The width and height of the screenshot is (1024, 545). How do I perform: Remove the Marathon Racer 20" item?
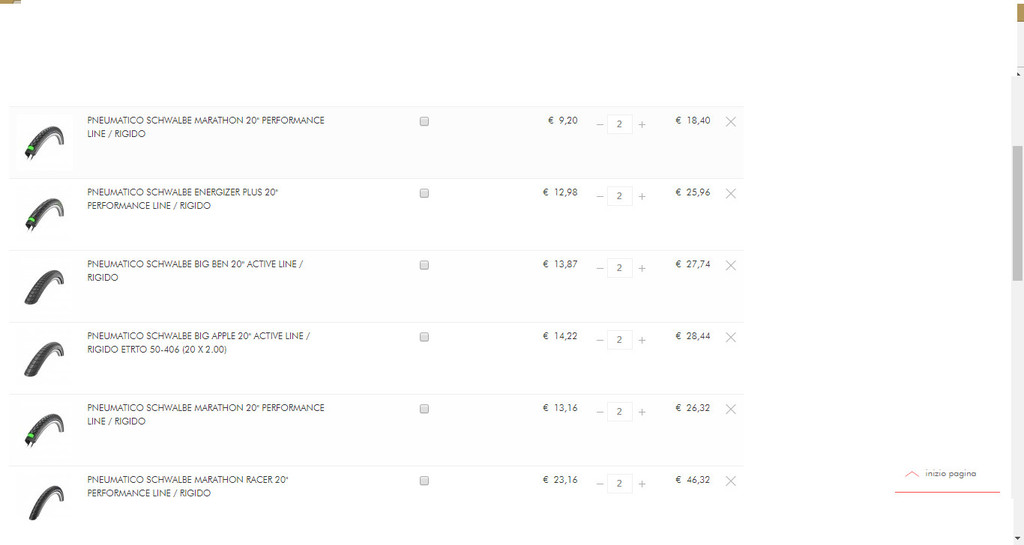click(x=731, y=480)
